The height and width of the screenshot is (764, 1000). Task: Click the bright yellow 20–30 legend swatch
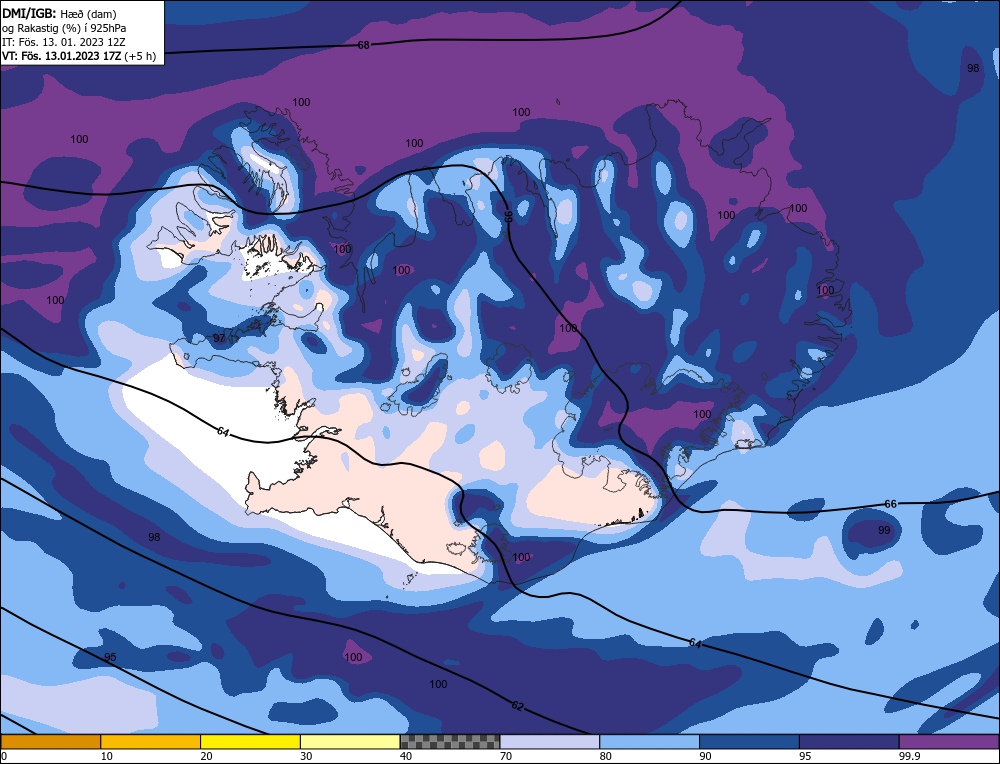[250, 742]
